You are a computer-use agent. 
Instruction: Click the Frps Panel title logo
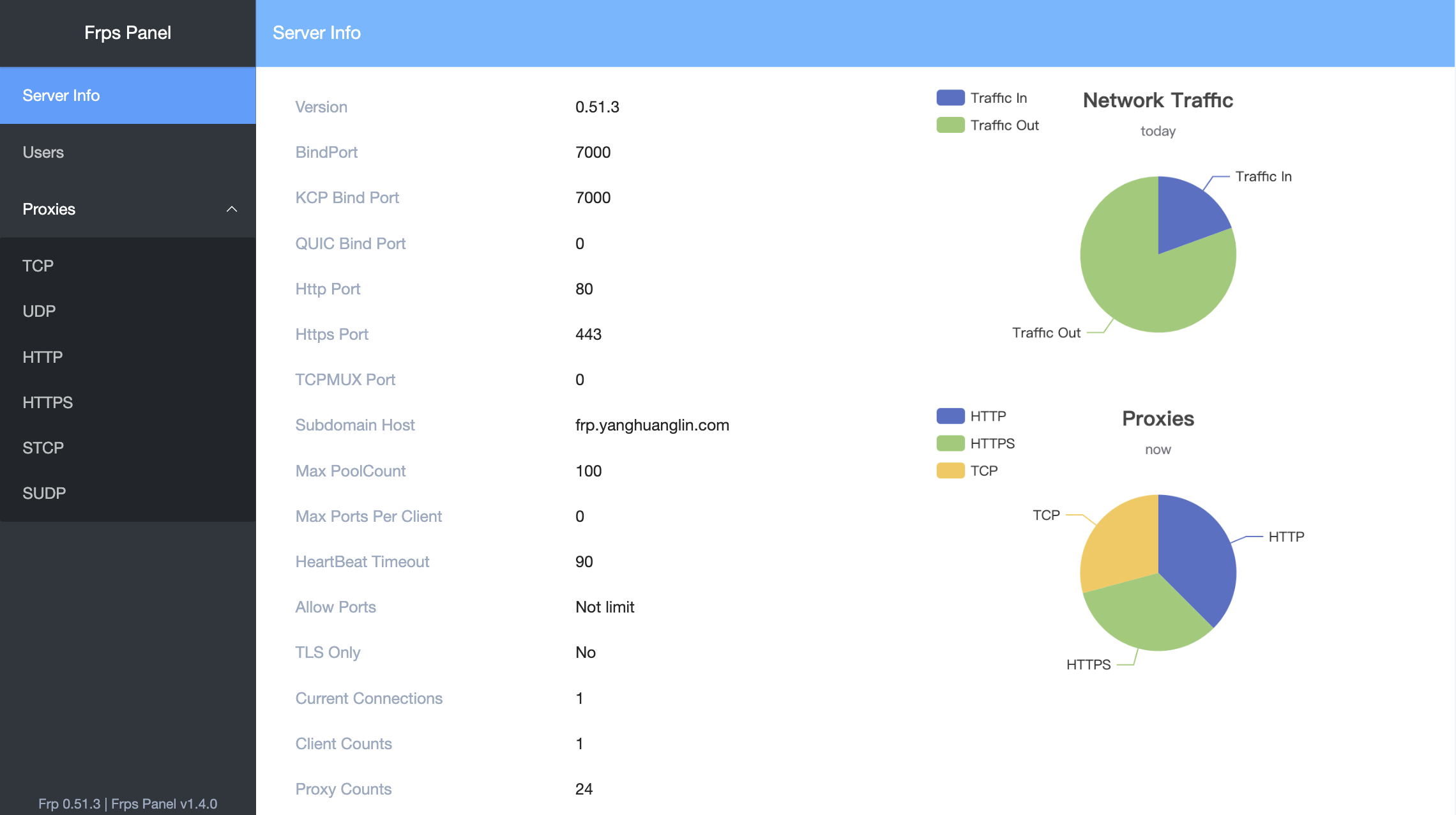tap(128, 33)
